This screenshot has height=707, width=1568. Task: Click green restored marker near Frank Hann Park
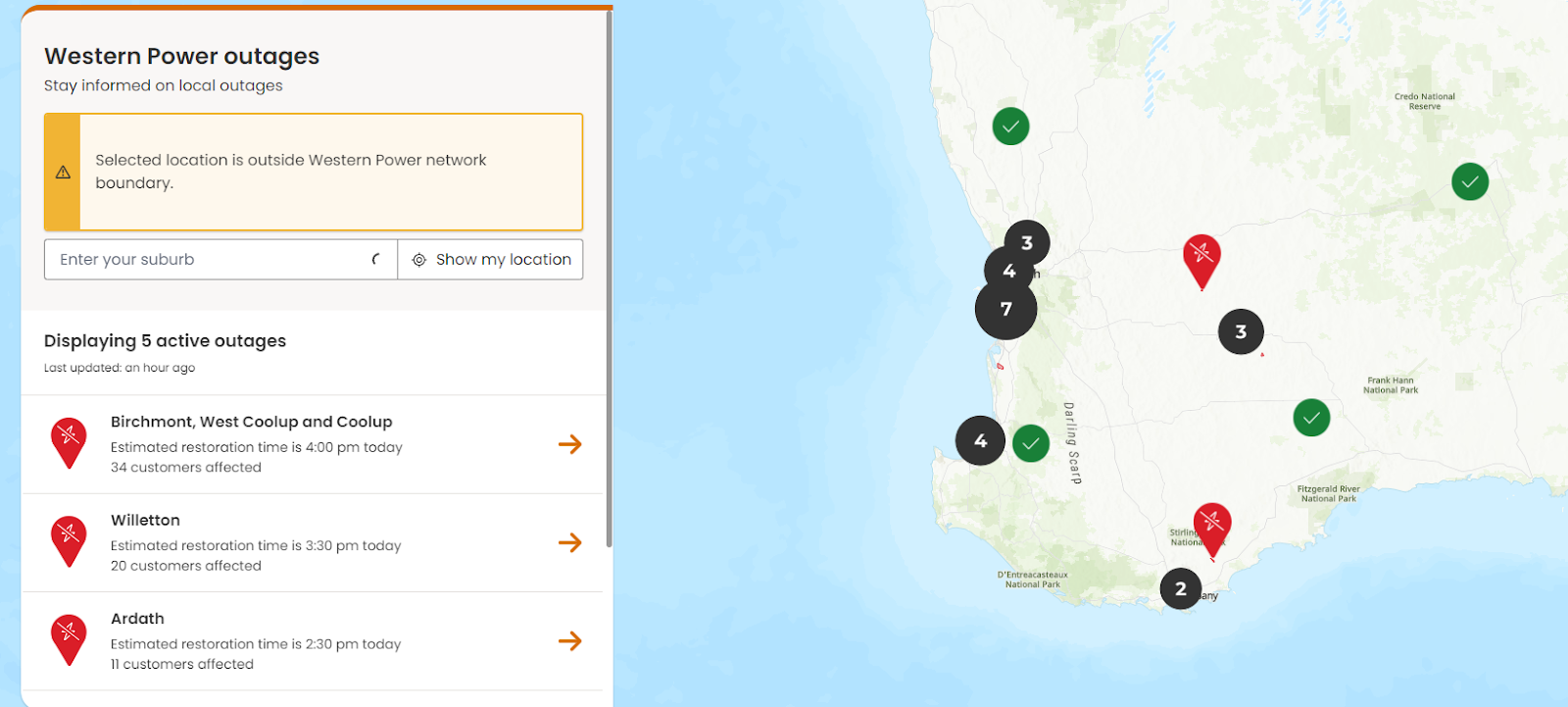click(x=1311, y=418)
